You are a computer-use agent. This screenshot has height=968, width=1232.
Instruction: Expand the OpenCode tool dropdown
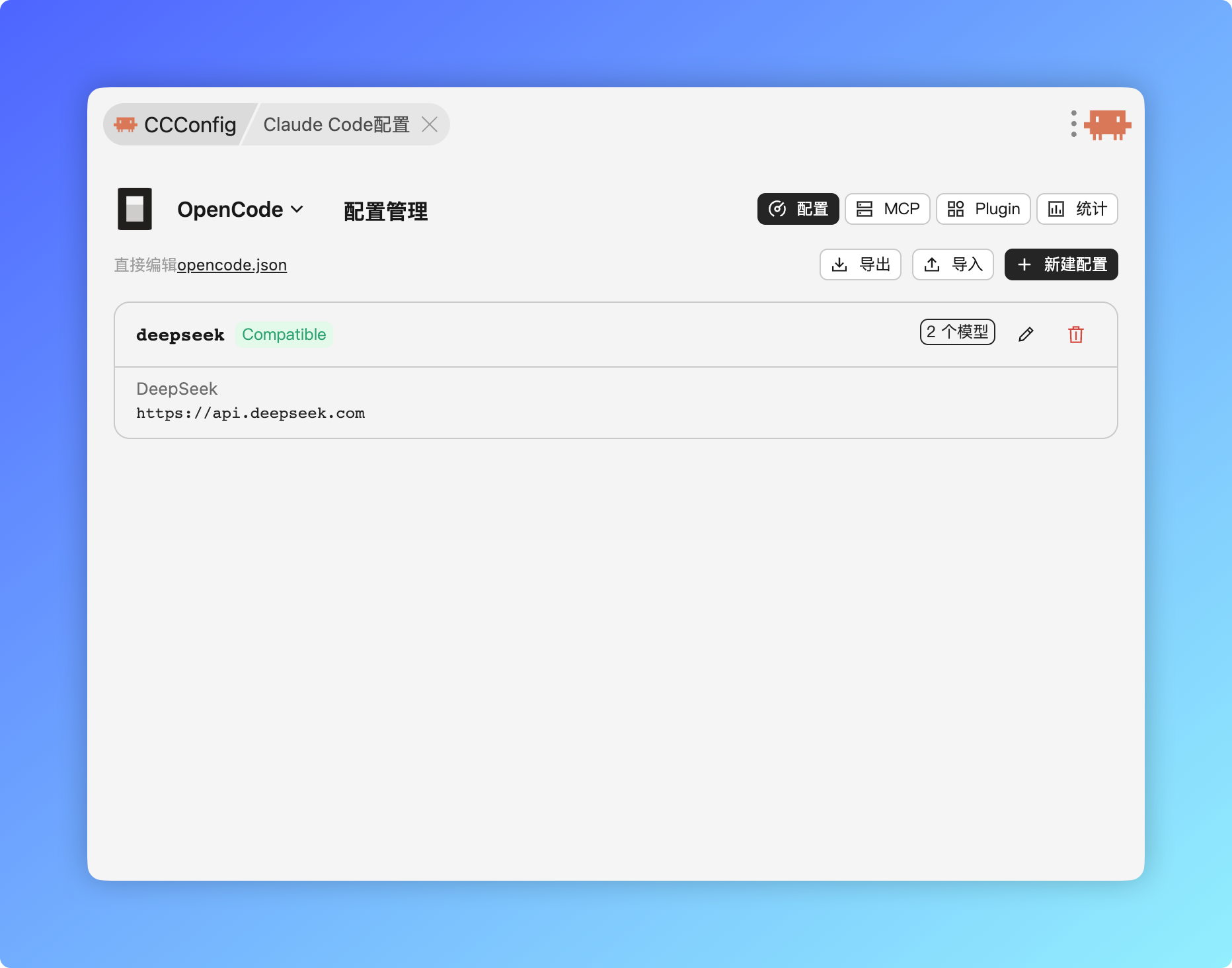pyautogui.click(x=241, y=210)
